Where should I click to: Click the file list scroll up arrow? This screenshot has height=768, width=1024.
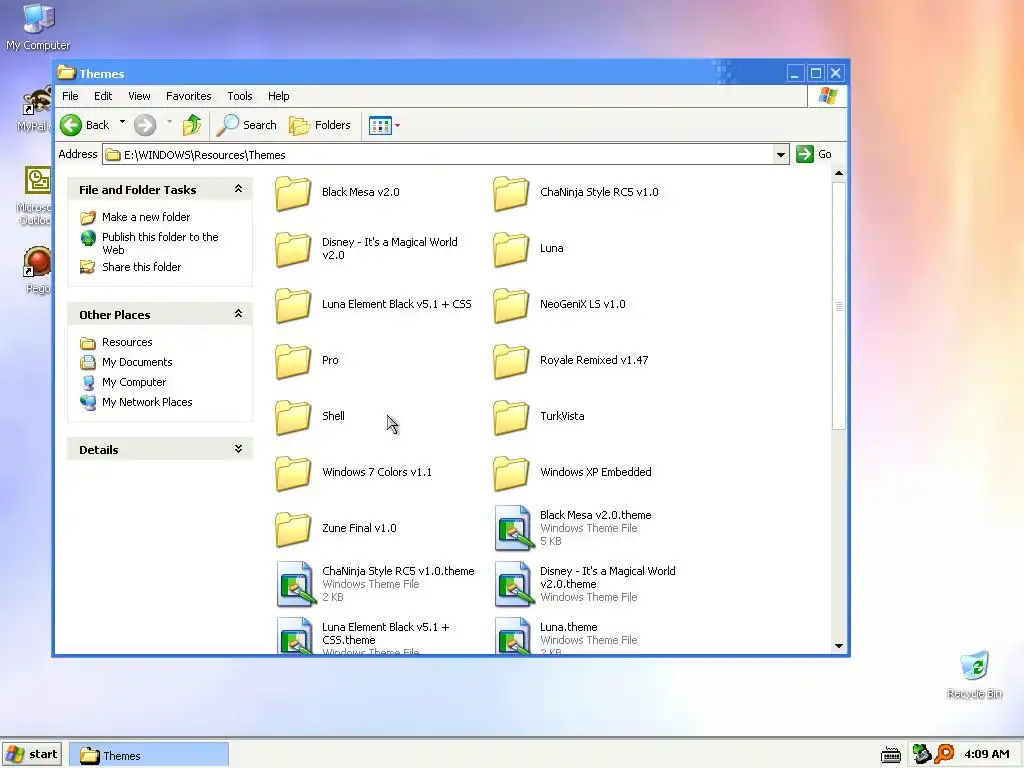839,174
